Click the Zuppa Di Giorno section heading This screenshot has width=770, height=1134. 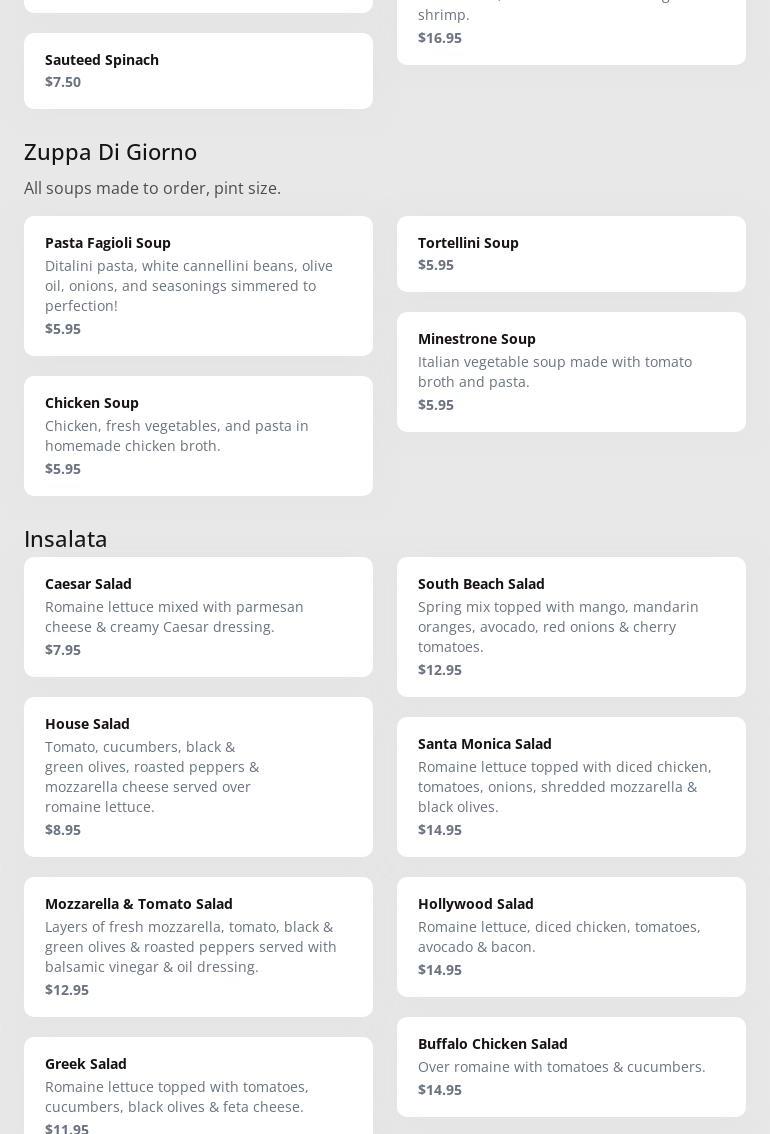click(111, 151)
